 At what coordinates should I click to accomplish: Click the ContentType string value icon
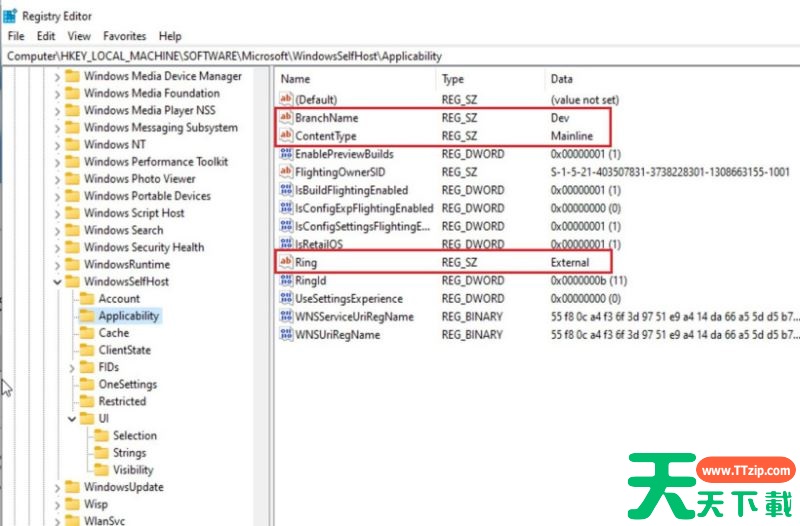tap(286, 136)
